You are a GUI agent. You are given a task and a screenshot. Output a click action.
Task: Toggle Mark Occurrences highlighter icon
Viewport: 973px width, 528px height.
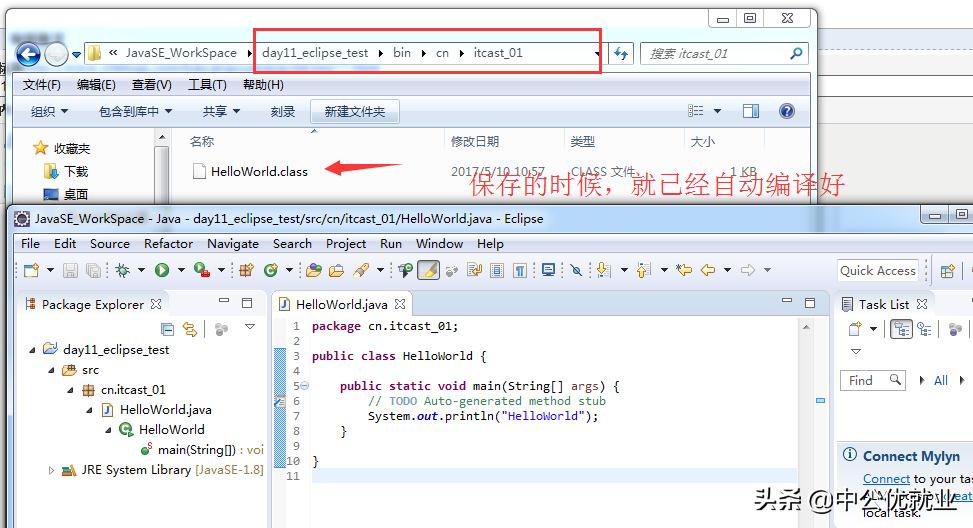pyautogui.click(x=428, y=270)
